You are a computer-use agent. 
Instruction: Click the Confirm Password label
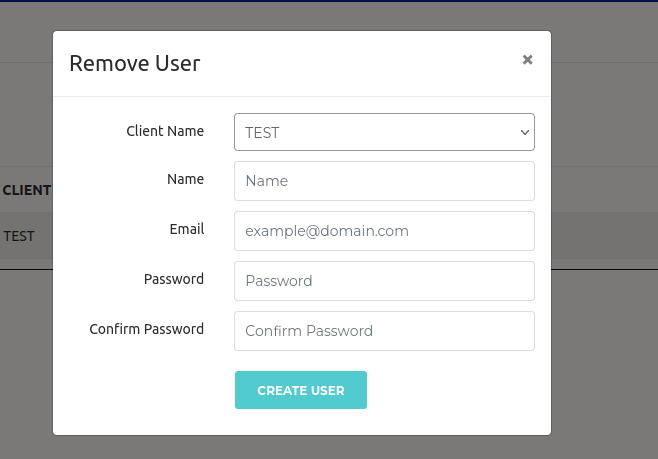[x=146, y=329]
